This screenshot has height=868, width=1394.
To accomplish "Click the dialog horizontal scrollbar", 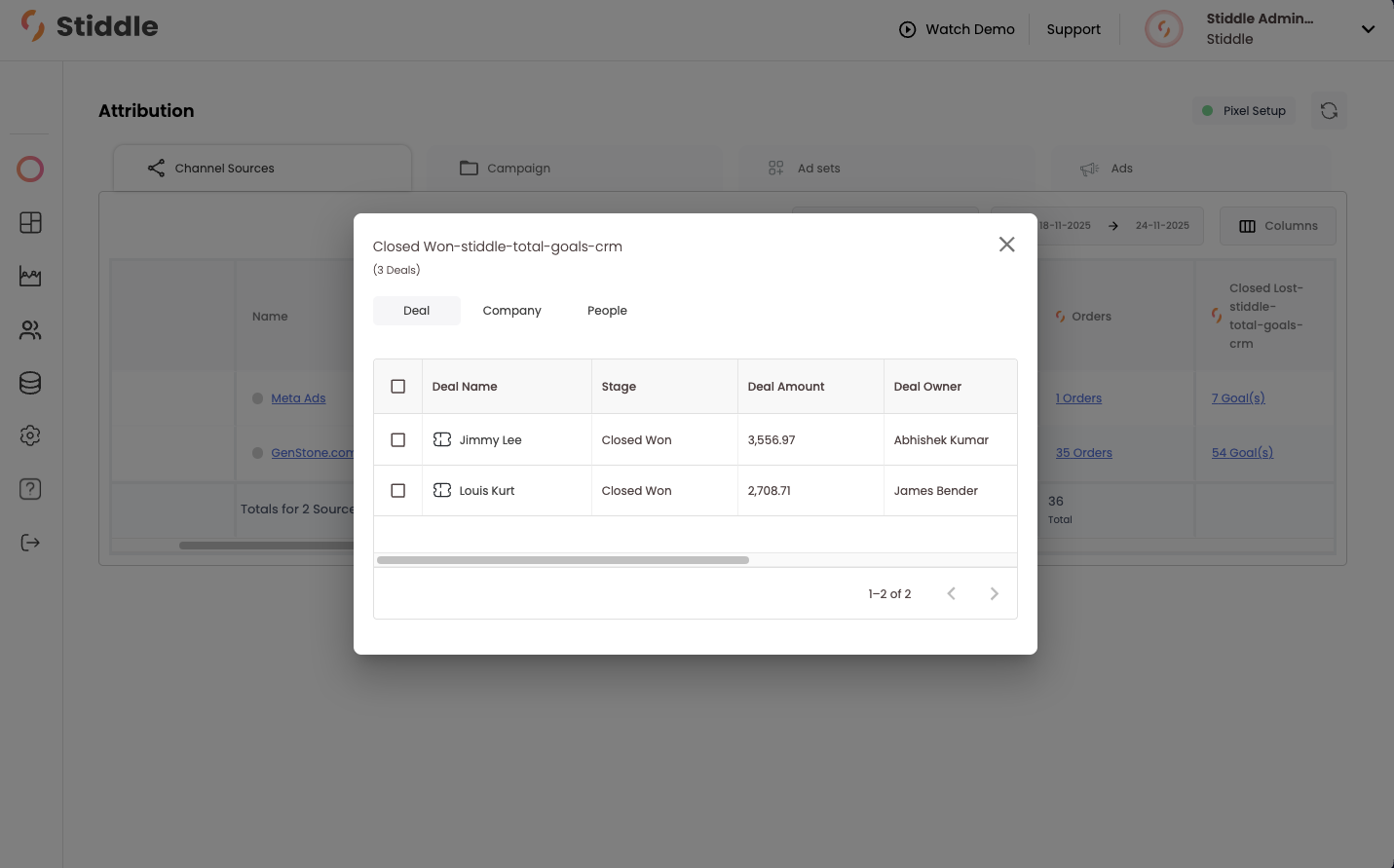I will pos(563,560).
